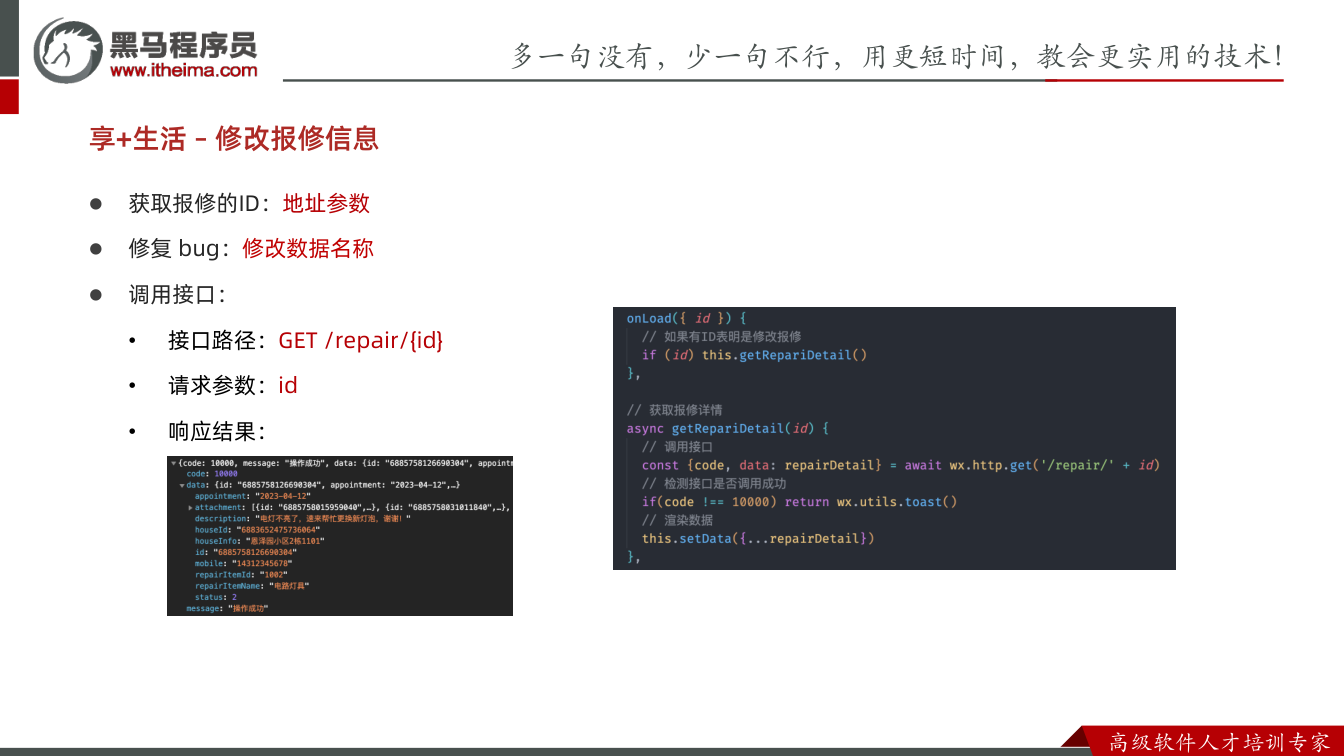1344x756 pixels.
Task: Click the comment 渲染数据 in code
Action: (677, 520)
